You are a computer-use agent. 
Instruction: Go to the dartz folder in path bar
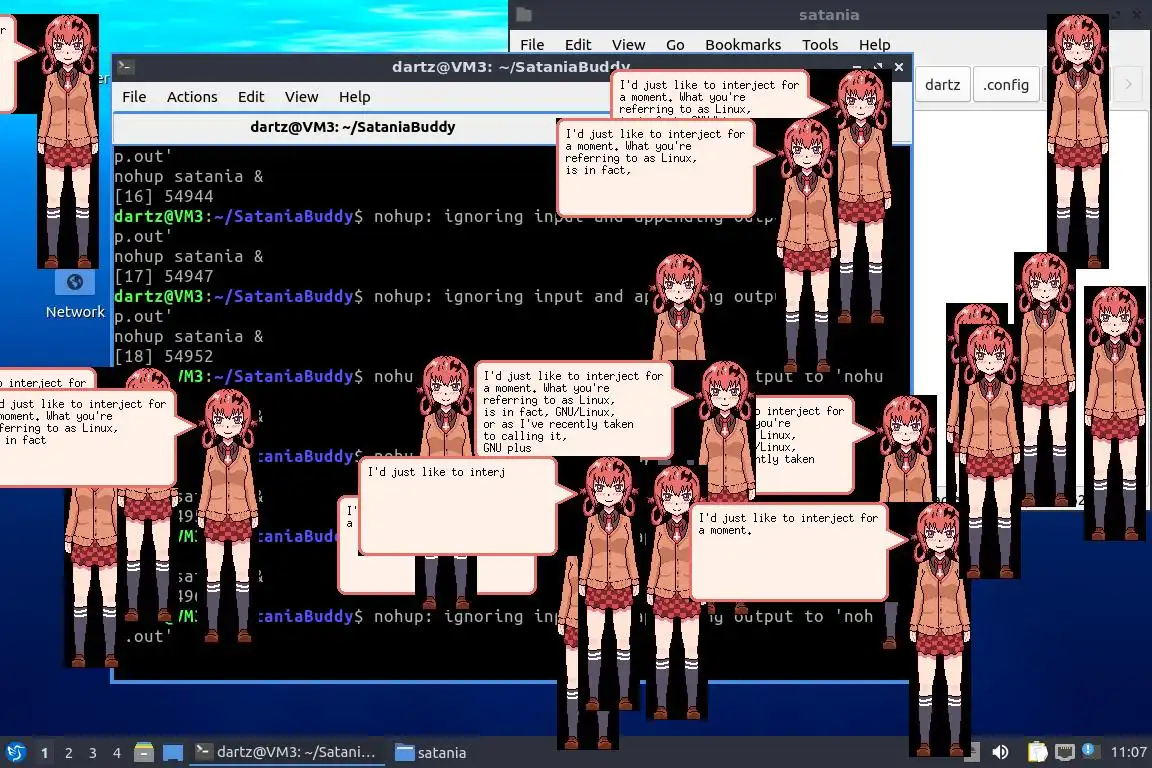[943, 85]
